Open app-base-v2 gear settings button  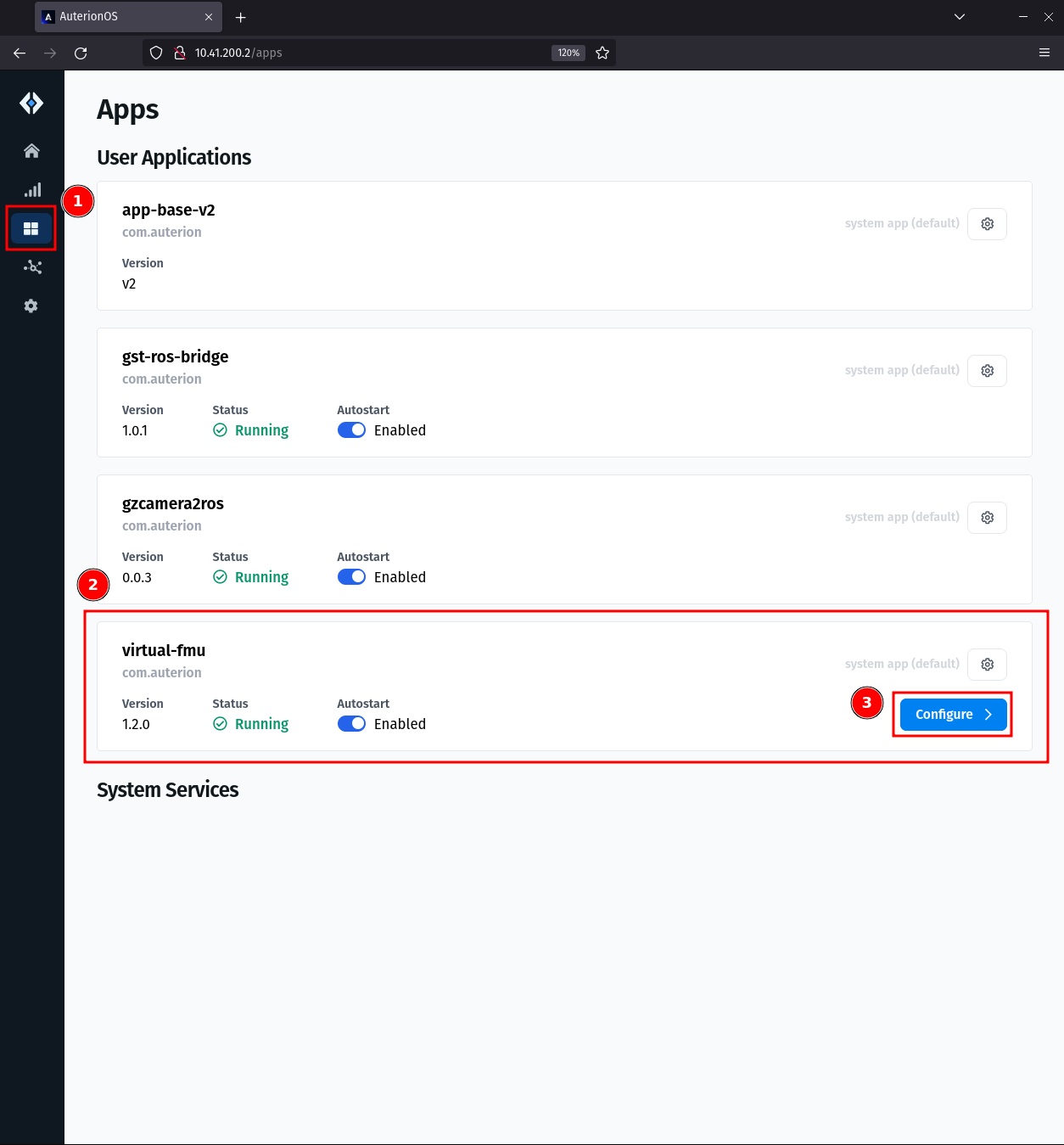(987, 224)
